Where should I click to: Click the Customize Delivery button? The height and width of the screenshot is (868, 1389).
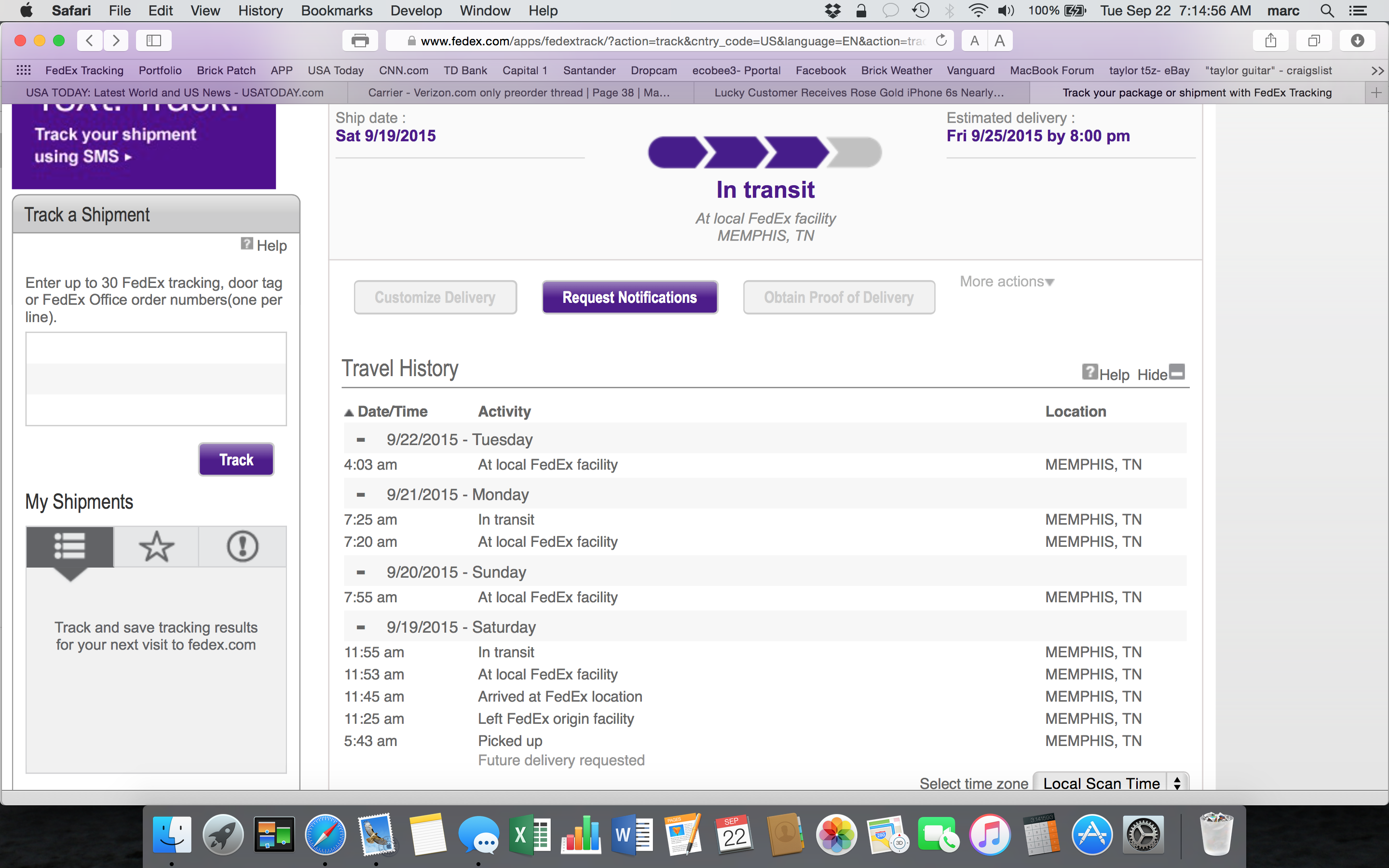[435, 298]
